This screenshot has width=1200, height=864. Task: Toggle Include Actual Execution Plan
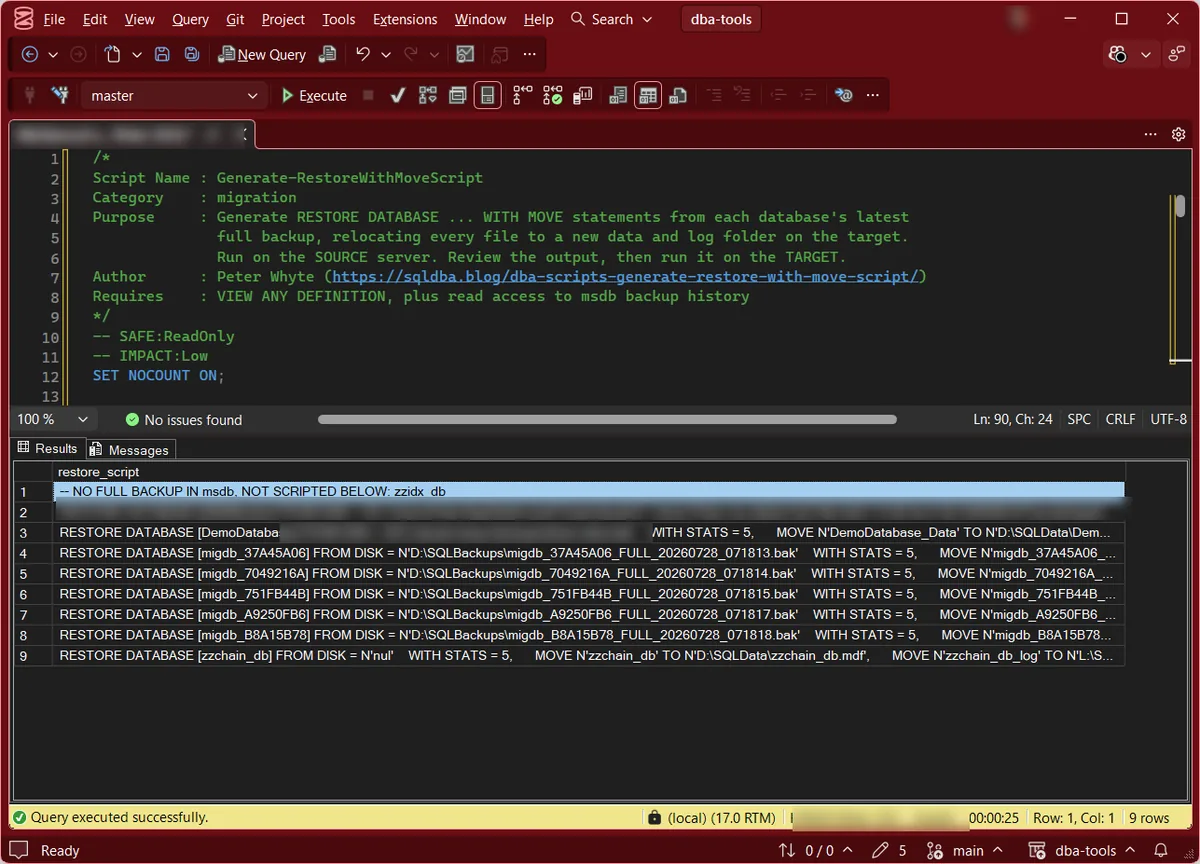523,95
